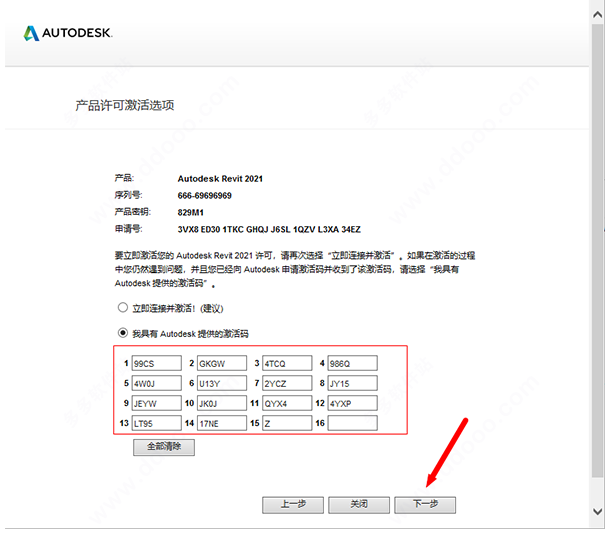Viewport: 609px width, 534px height.
Task: Click activation code field 11 containing QYX4
Action: click(x=287, y=403)
